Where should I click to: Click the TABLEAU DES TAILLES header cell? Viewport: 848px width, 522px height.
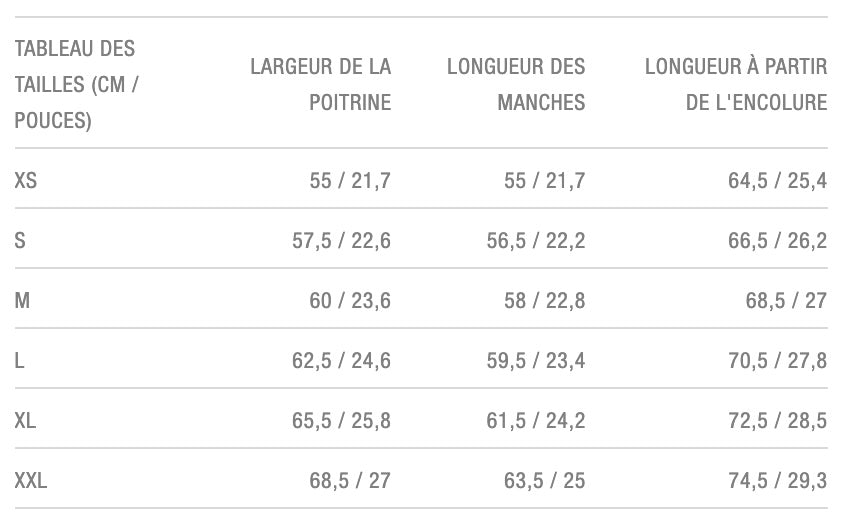pos(76,85)
